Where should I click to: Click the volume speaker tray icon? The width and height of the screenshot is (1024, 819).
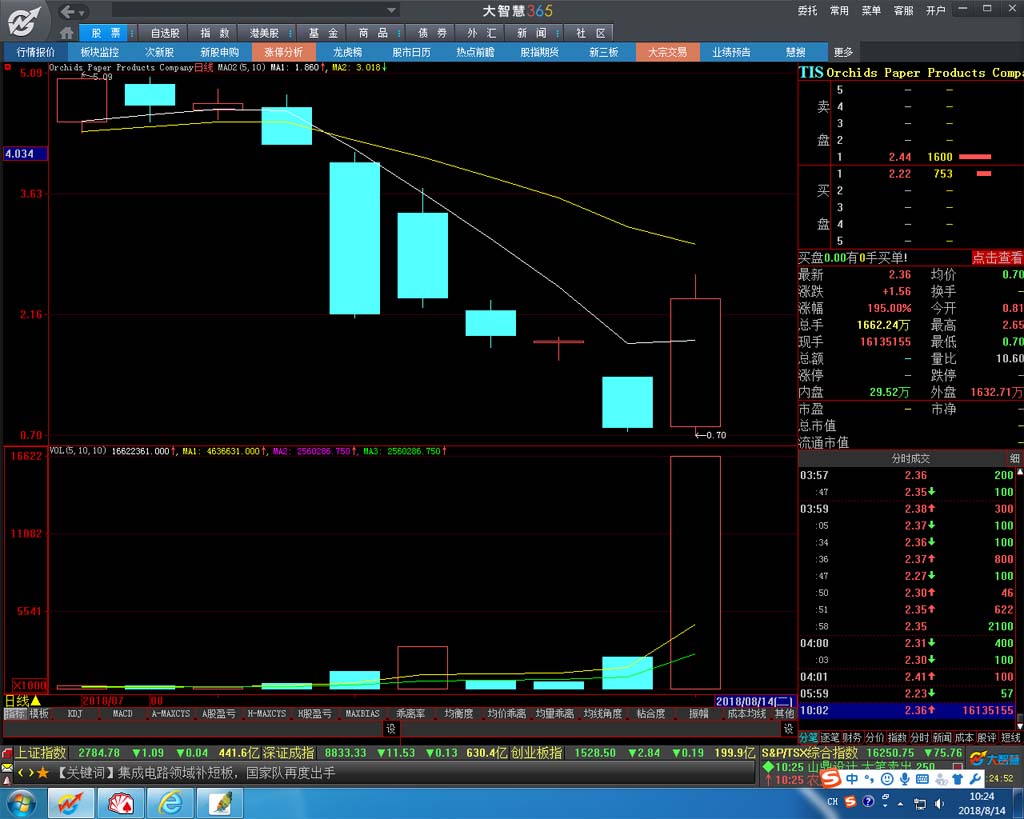(939, 803)
